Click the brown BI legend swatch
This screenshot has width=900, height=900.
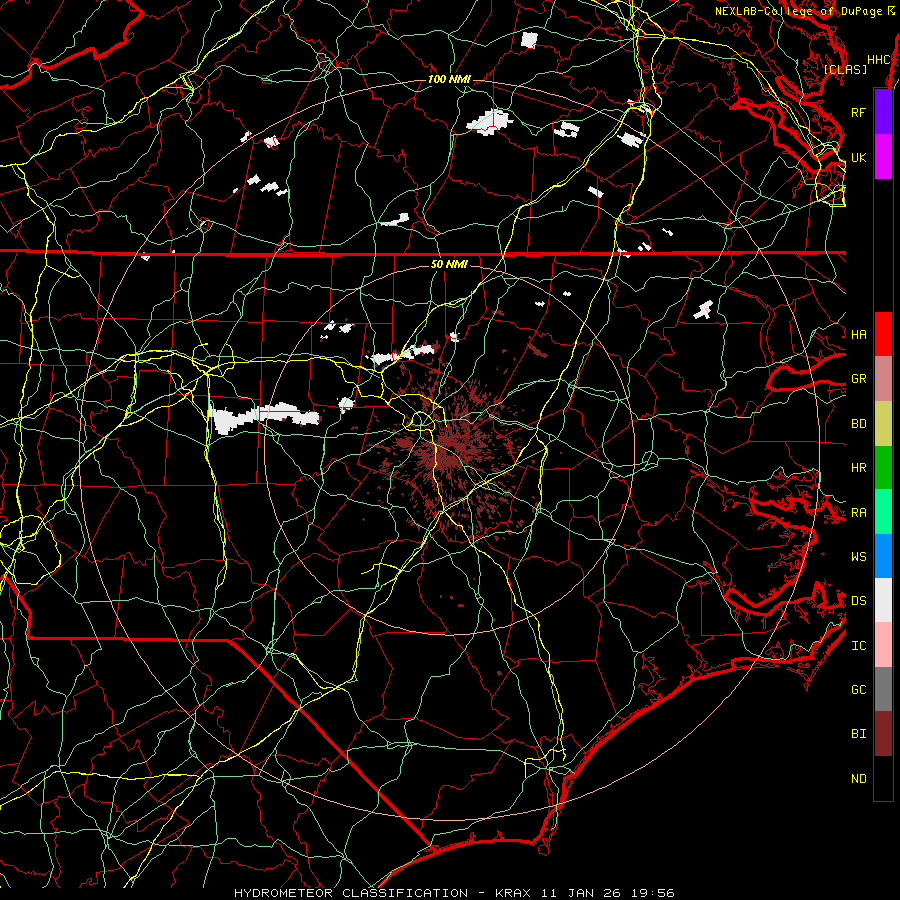pyautogui.click(x=883, y=734)
